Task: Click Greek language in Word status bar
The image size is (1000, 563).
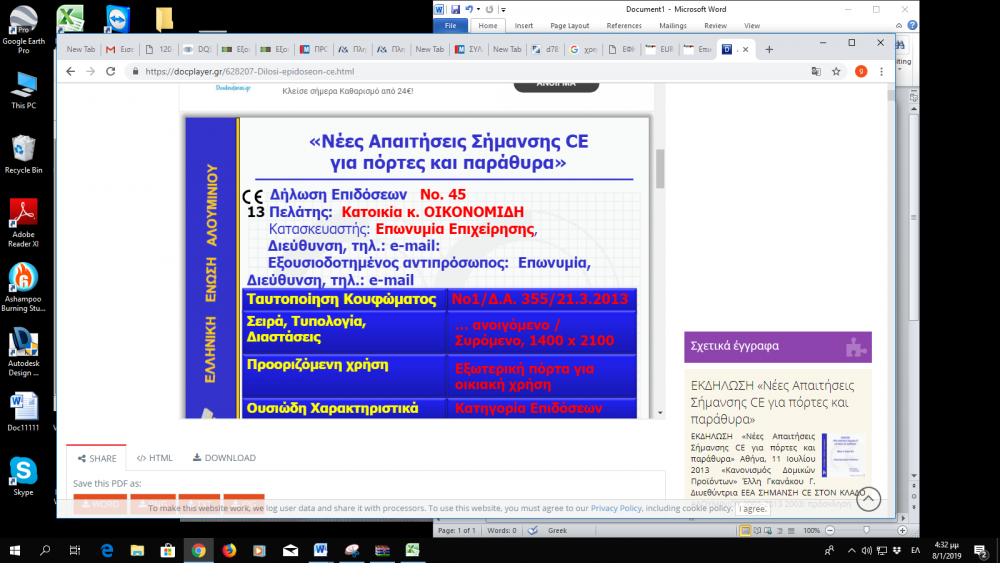Action: [x=557, y=530]
